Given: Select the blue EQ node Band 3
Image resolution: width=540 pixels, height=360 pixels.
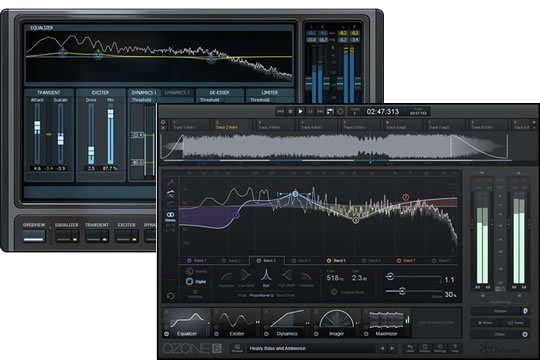Looking at the screenshot, I should pos(295,194).
